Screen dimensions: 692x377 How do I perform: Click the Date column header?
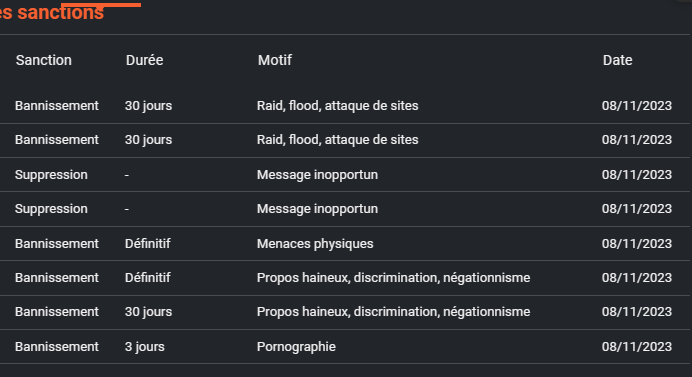click(617, 60)
